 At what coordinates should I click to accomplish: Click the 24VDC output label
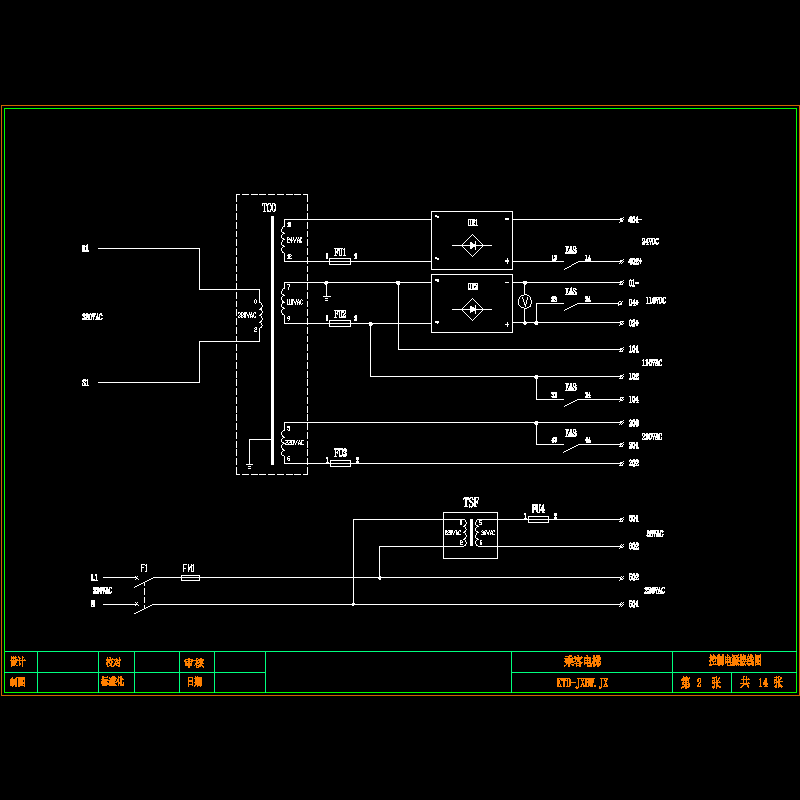651,241
